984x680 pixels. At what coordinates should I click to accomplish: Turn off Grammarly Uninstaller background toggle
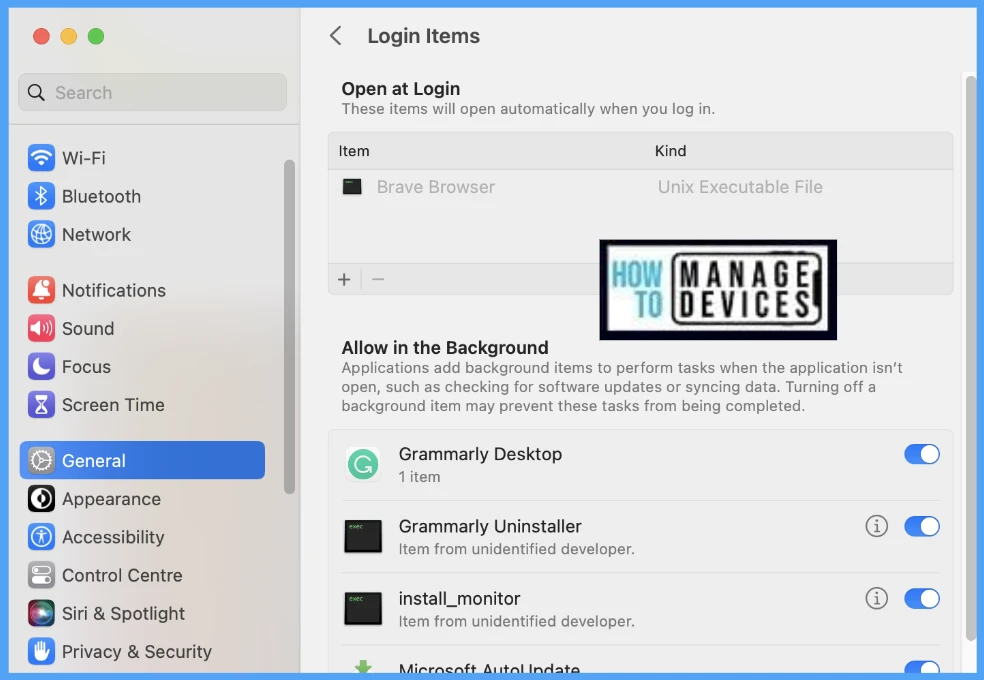tap(922, 526)
